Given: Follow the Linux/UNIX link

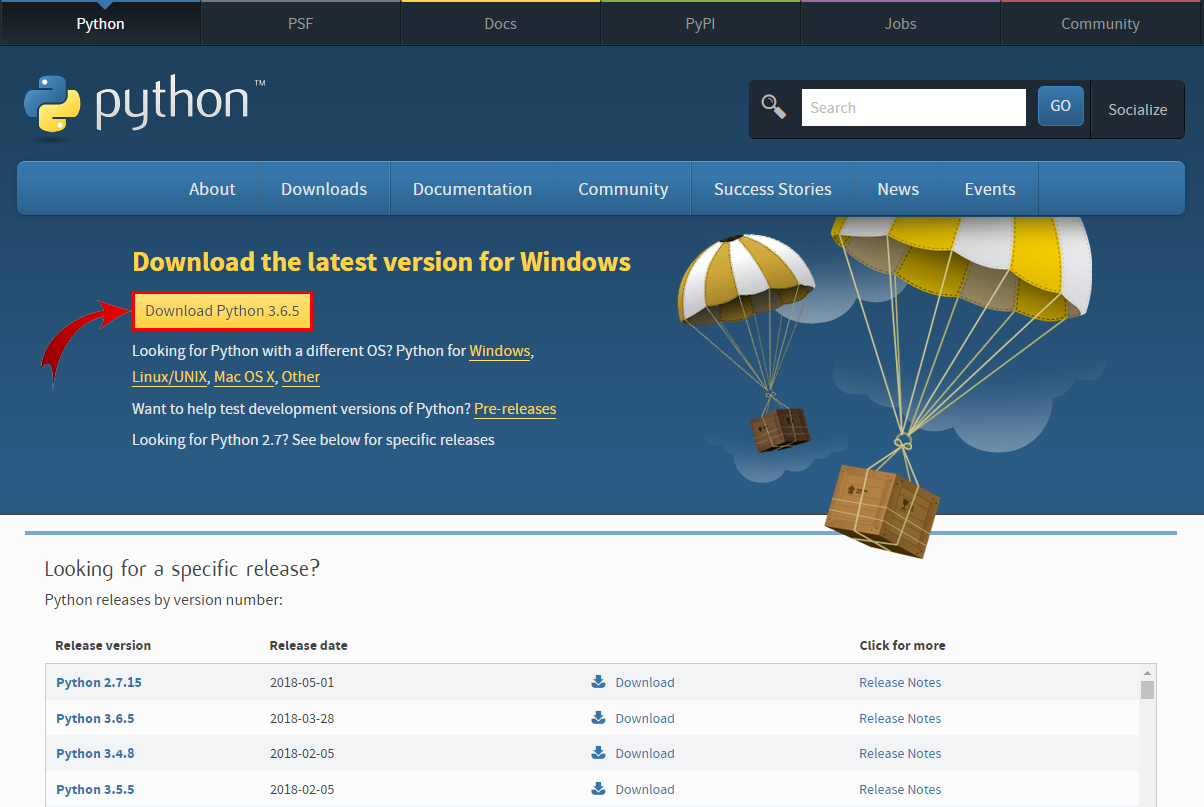Looking at the screenshot, I should (170, 377).
